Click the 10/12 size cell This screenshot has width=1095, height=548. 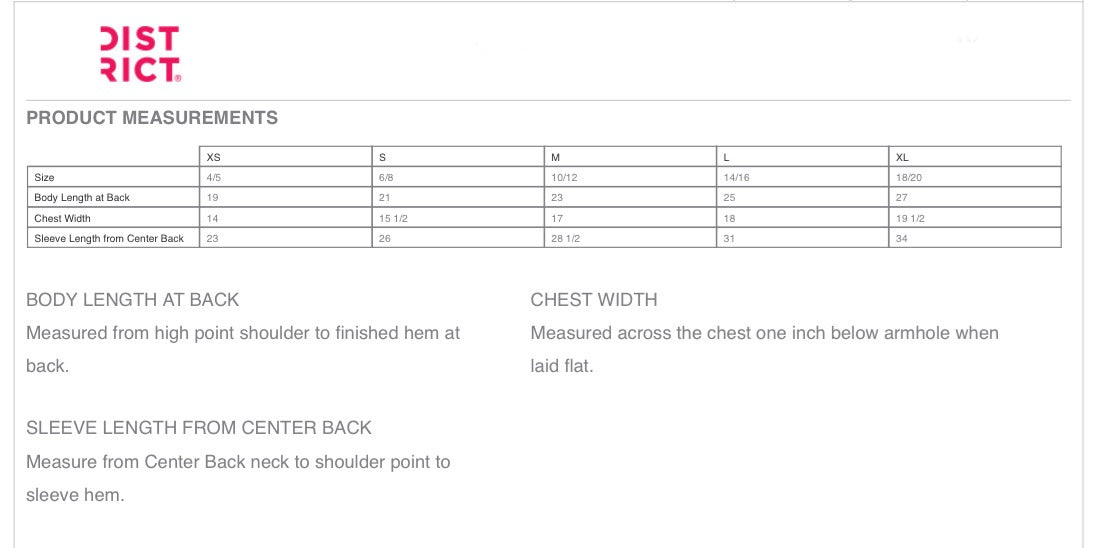pyautogui.click(x=563, y=177)
